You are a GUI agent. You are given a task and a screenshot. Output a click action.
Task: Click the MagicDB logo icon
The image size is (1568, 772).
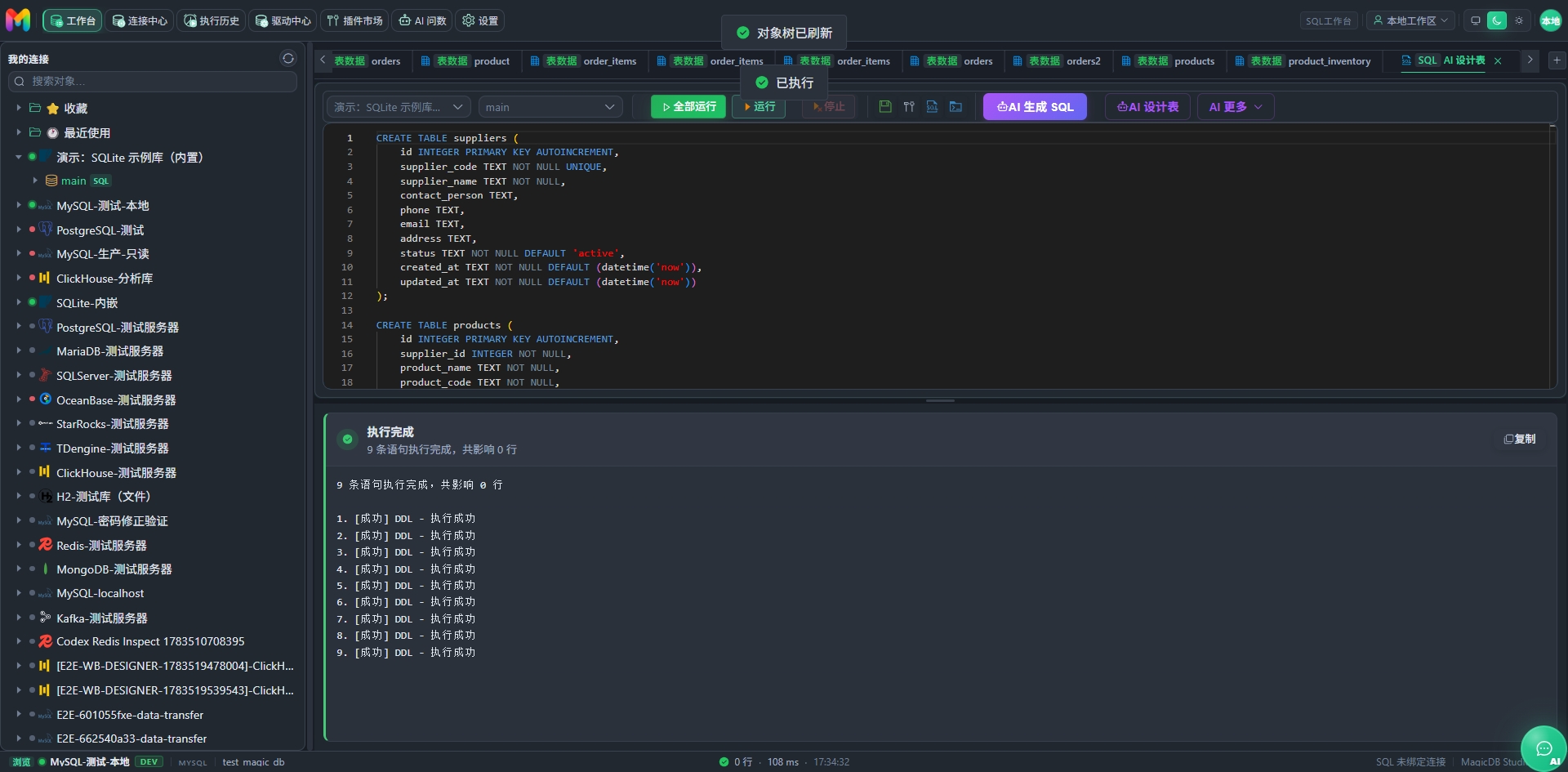coord(18,20)
